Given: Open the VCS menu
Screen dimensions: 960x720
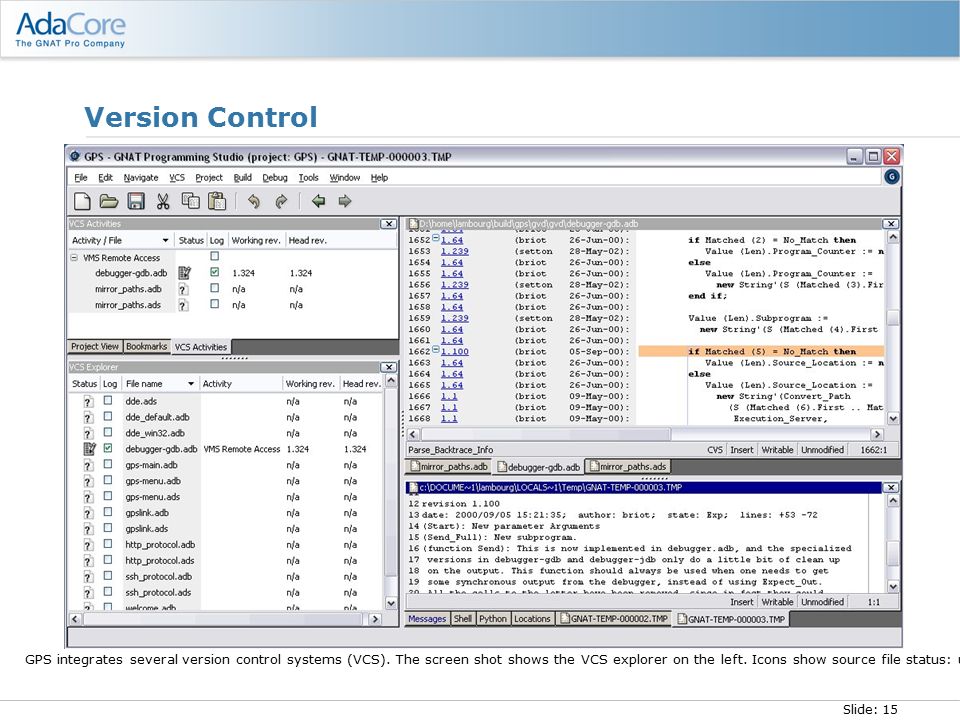Looking at the screenshot, I should click(177, 178).
